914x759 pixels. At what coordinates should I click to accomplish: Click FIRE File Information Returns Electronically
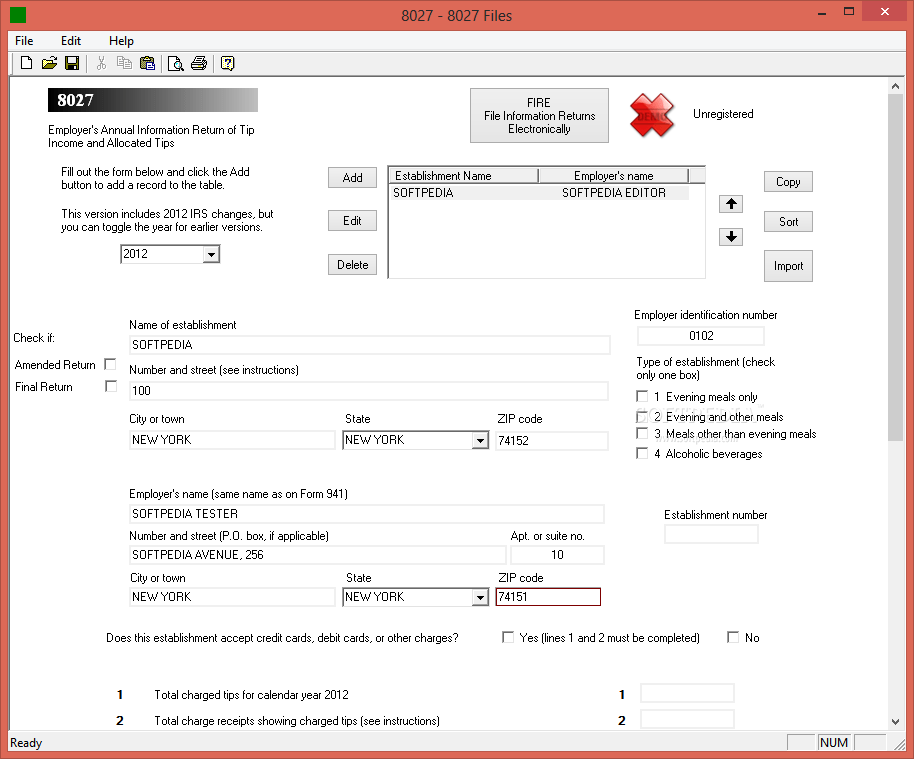tap(539, 115)
